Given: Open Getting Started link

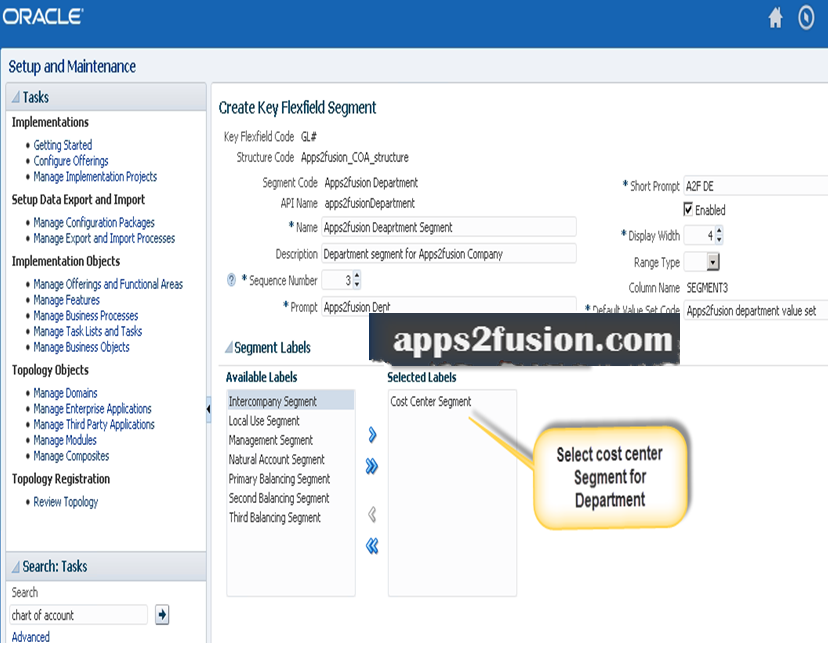Looking at the screenshot, I should click(63, 145).
